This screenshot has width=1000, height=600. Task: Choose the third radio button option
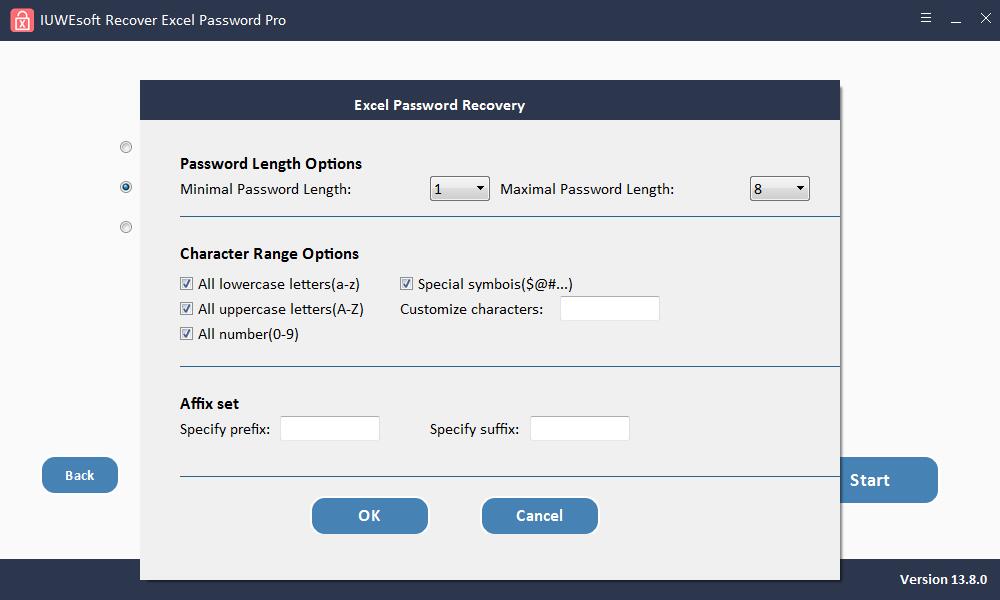click(x=126, y=227)
